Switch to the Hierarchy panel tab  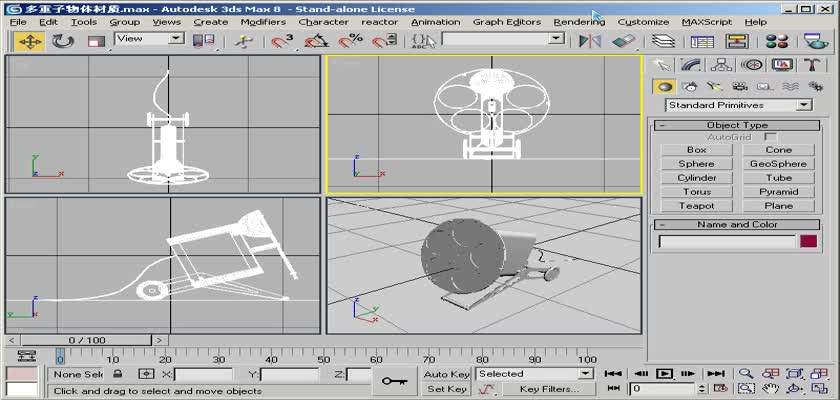coord(720,65)
